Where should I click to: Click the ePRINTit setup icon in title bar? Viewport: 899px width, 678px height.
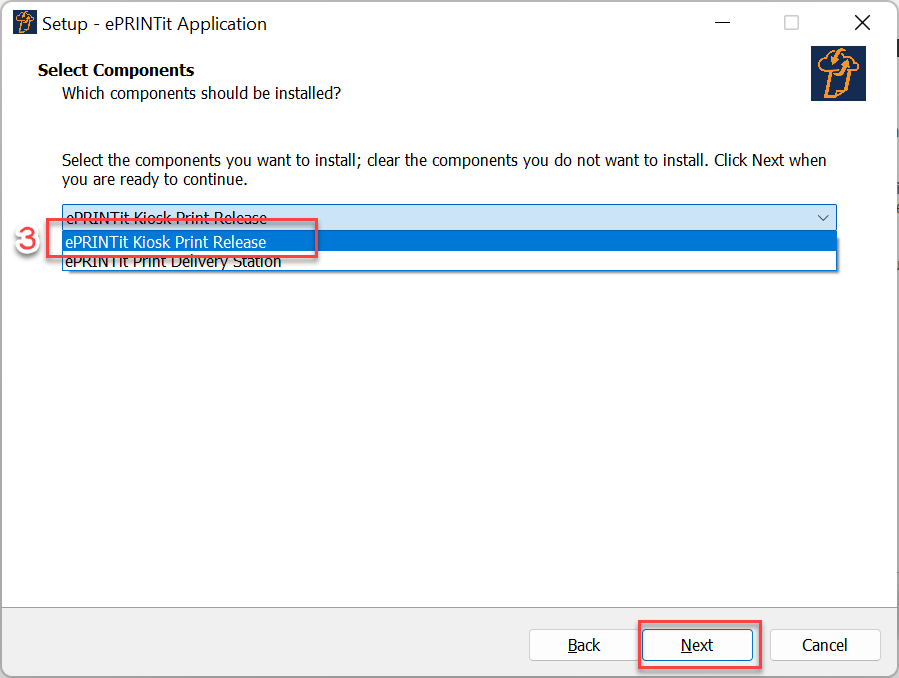(x=25, y=23)
